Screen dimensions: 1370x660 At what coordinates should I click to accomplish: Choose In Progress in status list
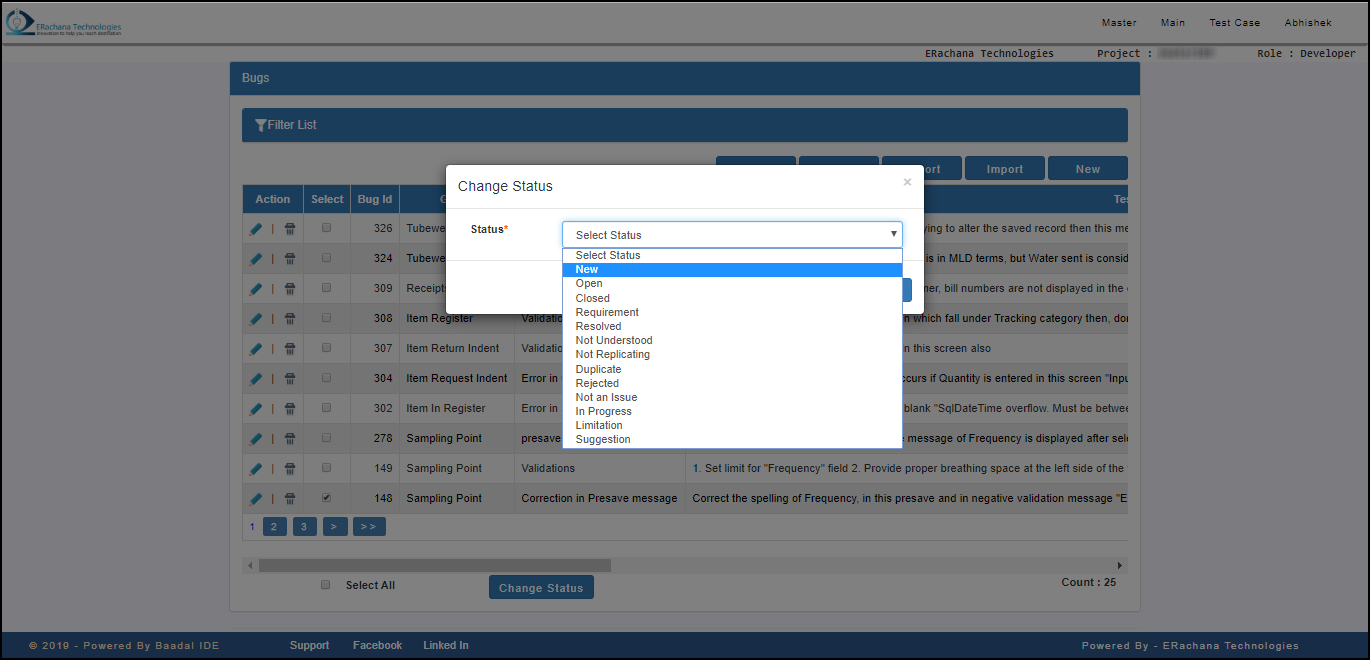coord(732,411)
